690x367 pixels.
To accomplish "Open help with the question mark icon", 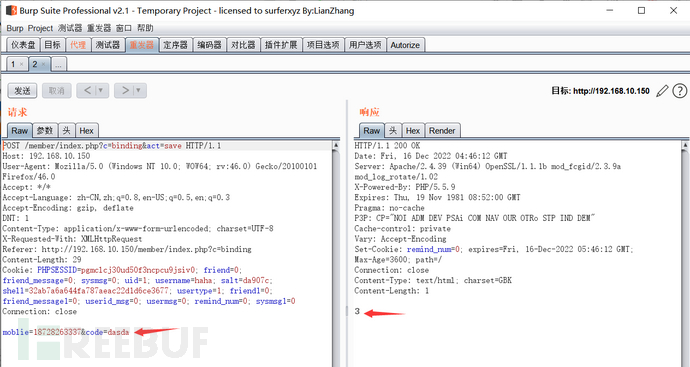I will click(679, 91).
